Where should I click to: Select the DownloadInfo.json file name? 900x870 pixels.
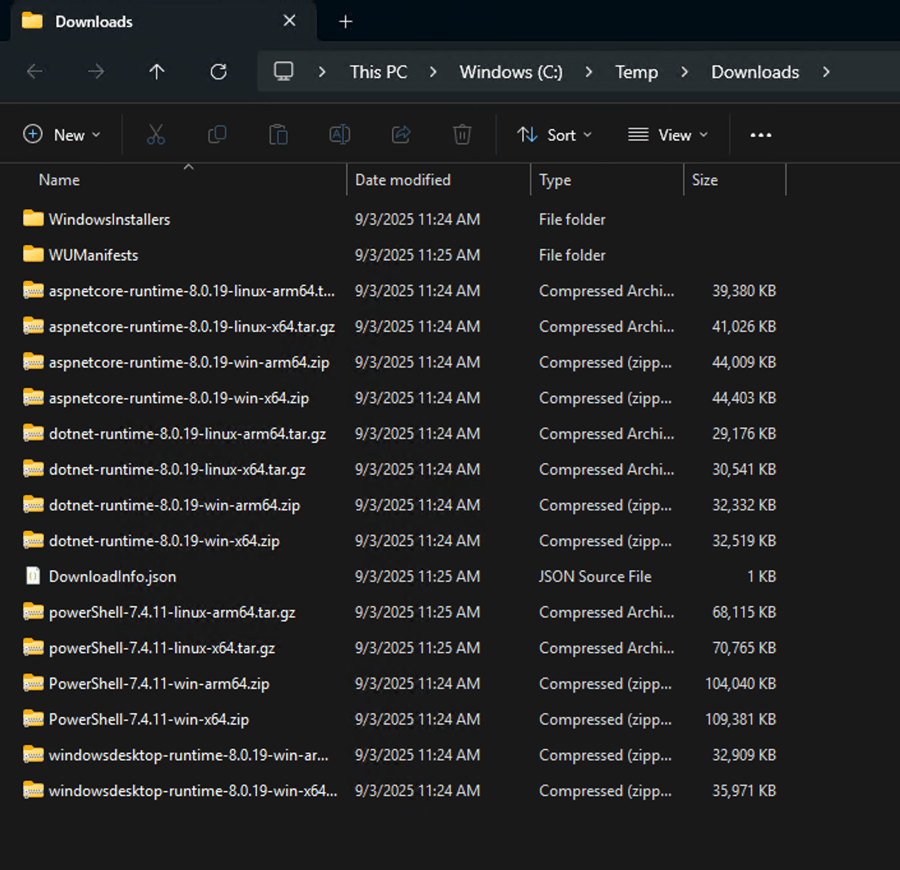[112, 576]
